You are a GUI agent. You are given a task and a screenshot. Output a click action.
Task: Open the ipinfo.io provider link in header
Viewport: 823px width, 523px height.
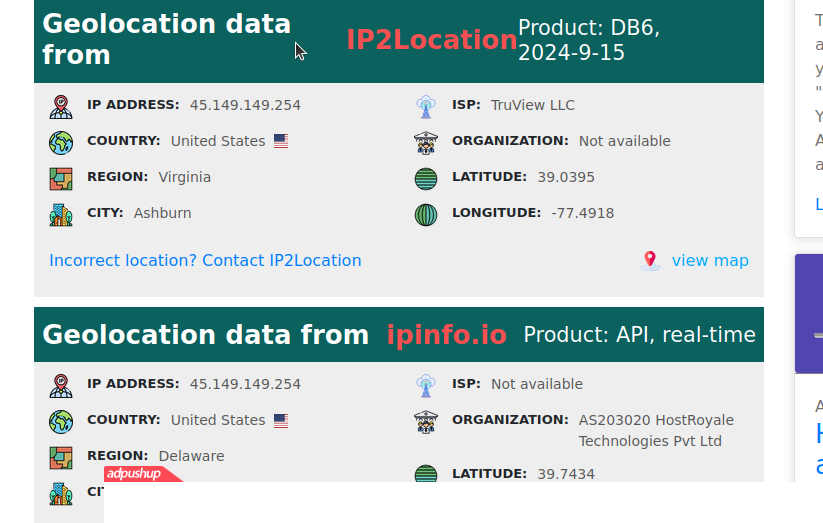click(447, 335)
